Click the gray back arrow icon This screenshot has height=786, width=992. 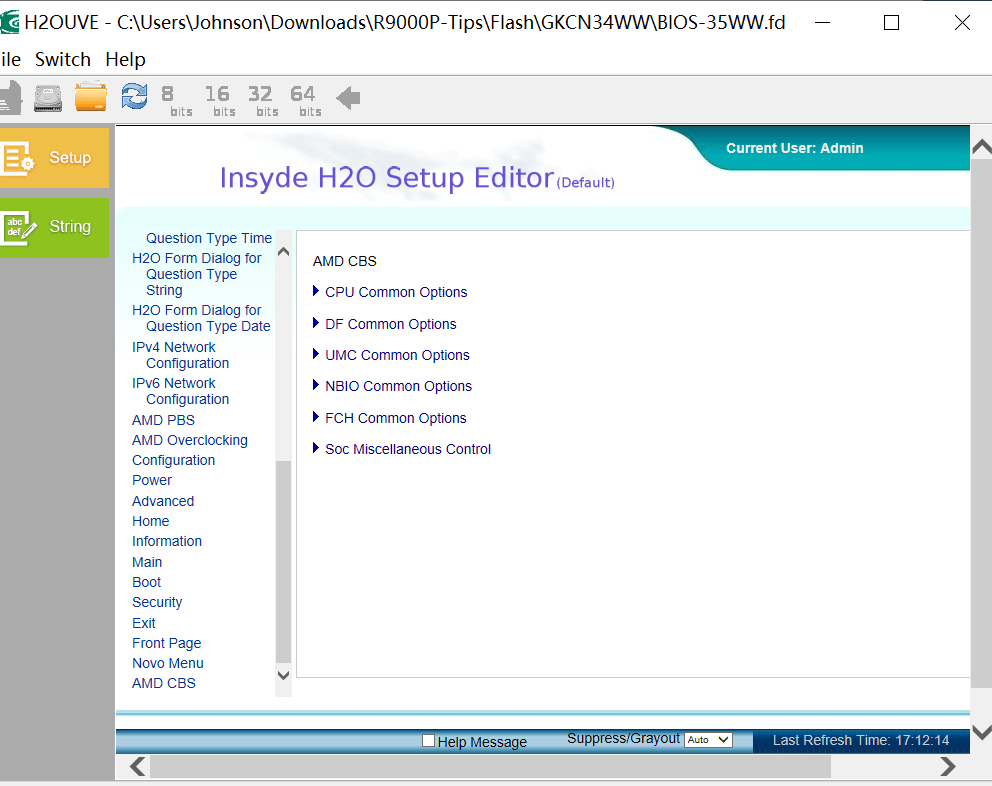[x=348, y=98]
